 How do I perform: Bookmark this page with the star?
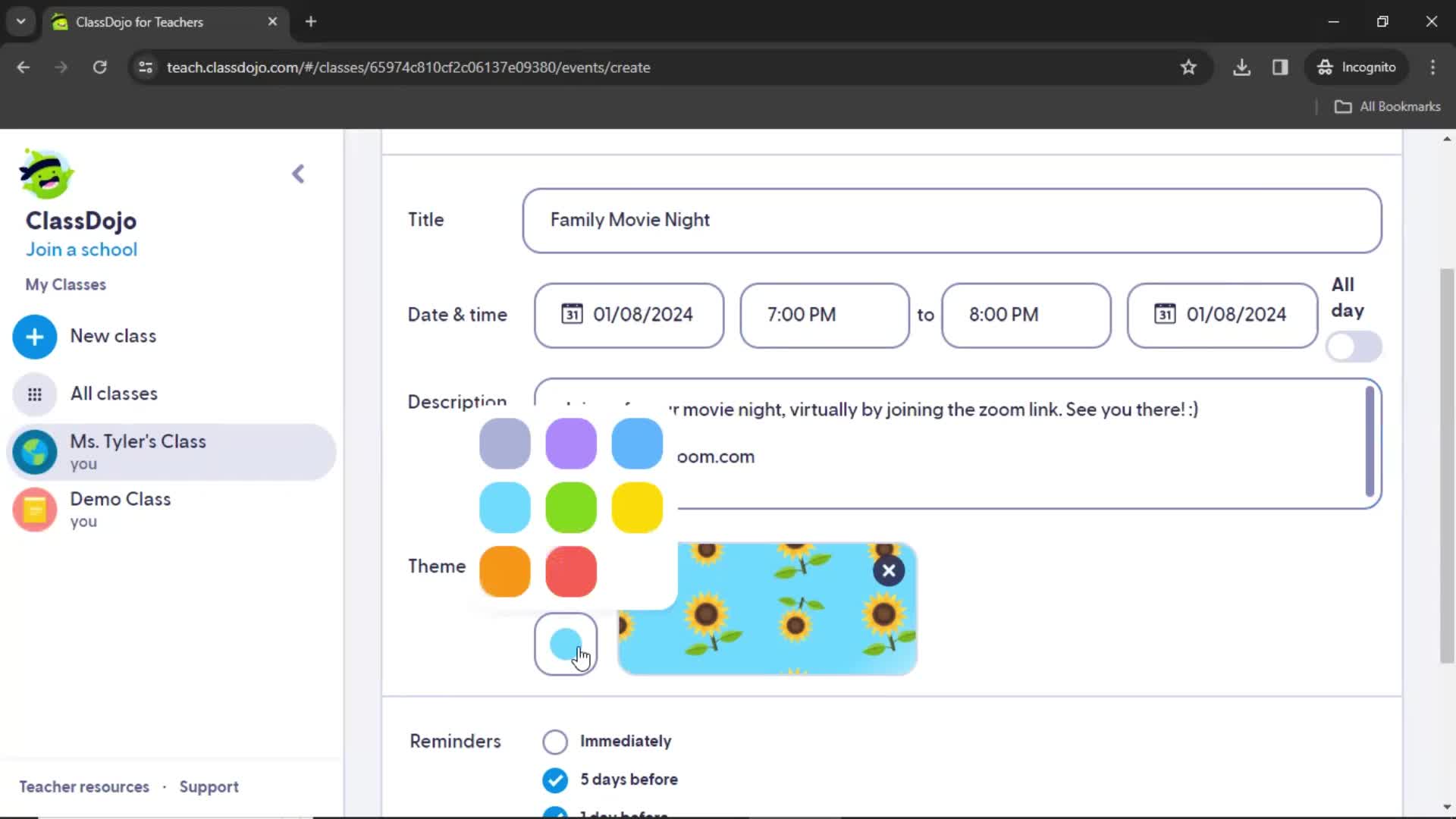1188,67
